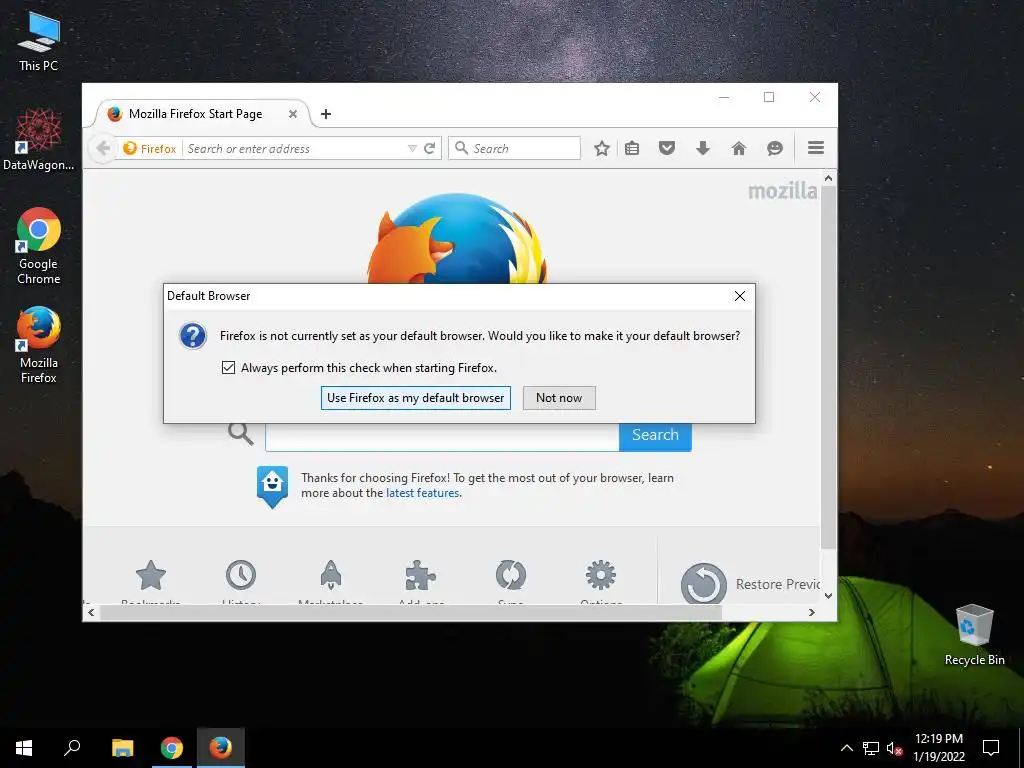Switch to Chrome in taskbar
Viewport: 1024px width, 768px height.
point(172,748)
